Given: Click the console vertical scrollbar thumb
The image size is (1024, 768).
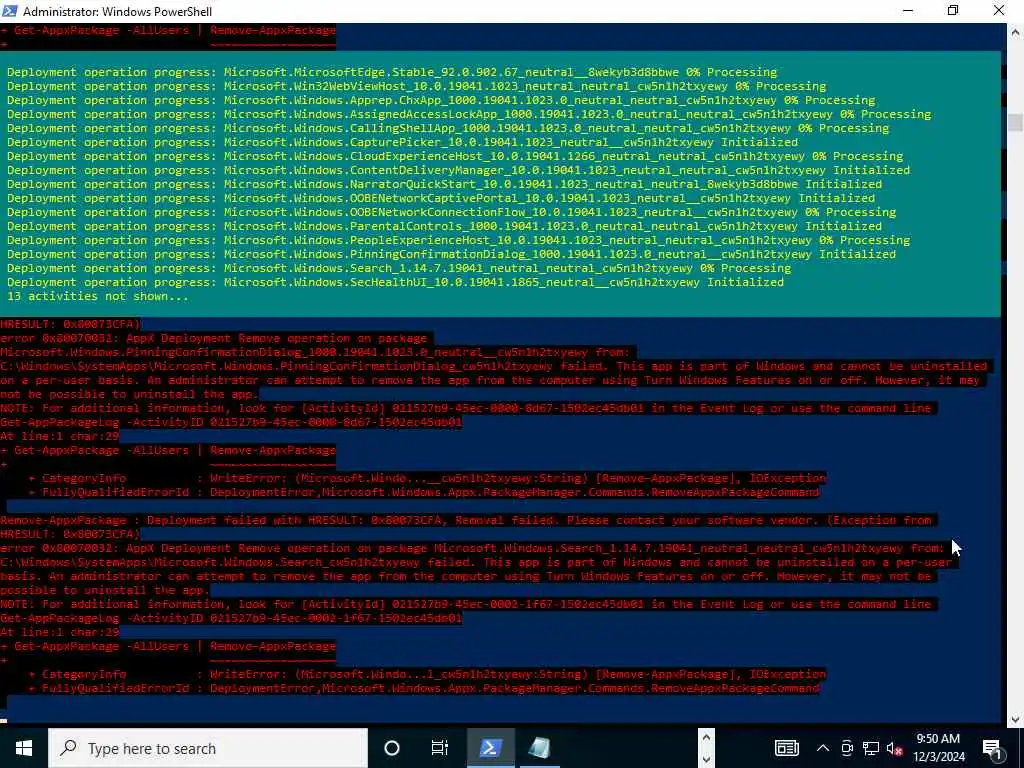Looking at the screenshot, I should [1015, 122].
